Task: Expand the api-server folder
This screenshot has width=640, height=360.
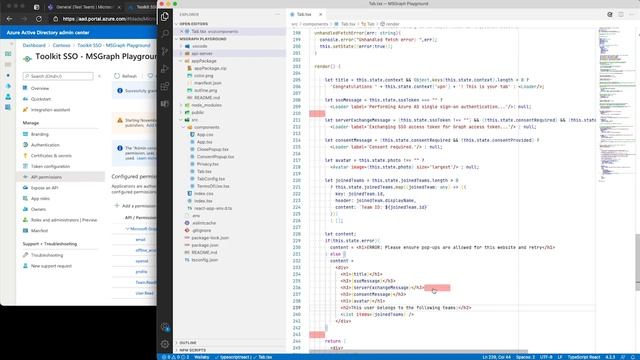Action: click(181, 53)
